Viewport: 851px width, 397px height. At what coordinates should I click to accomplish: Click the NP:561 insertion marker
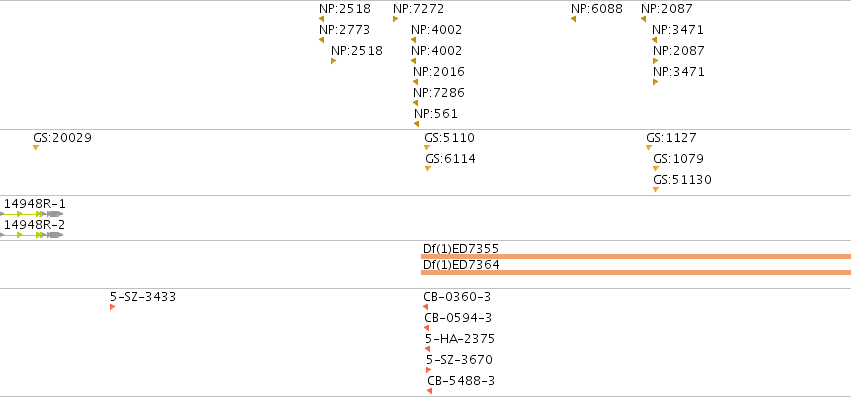[x=416, y=124]
